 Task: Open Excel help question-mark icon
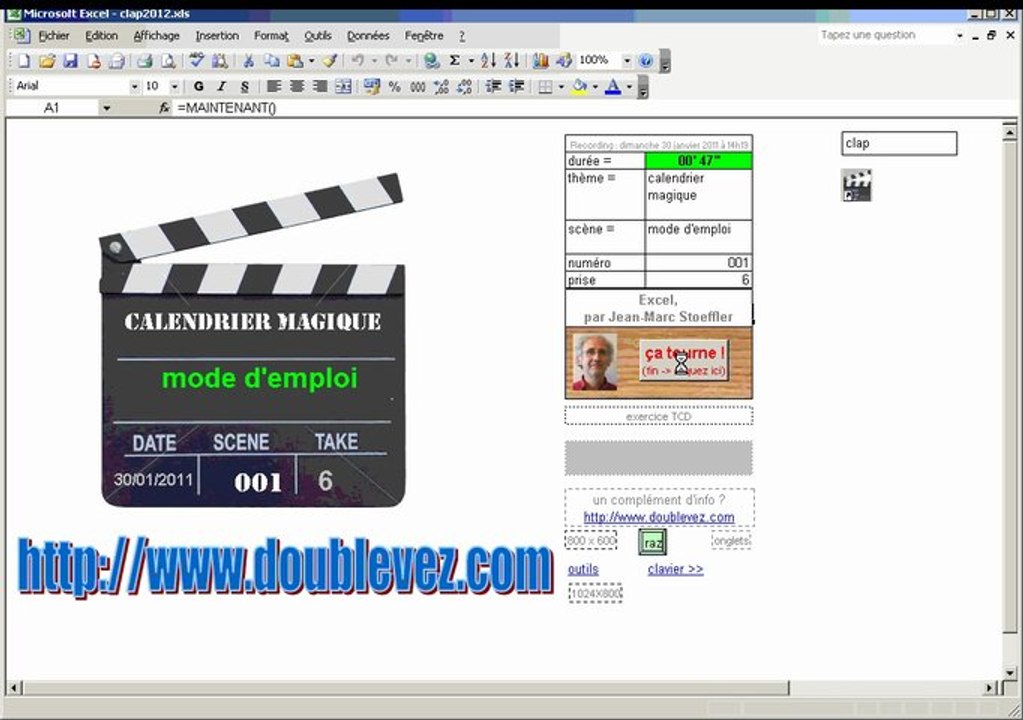[x=645, y=61]
